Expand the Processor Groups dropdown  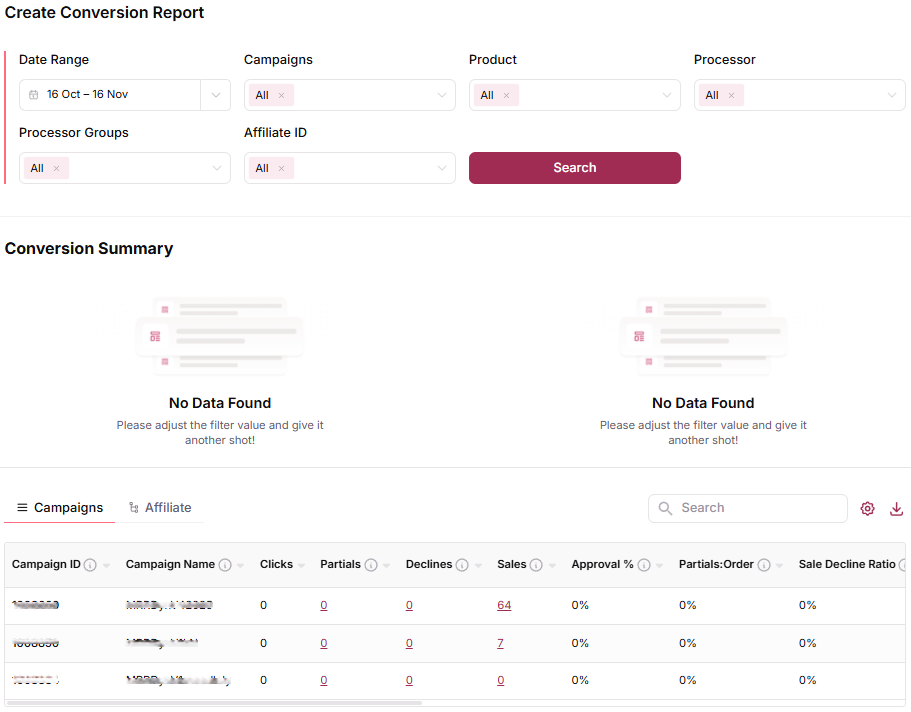[x=217, y=169]
